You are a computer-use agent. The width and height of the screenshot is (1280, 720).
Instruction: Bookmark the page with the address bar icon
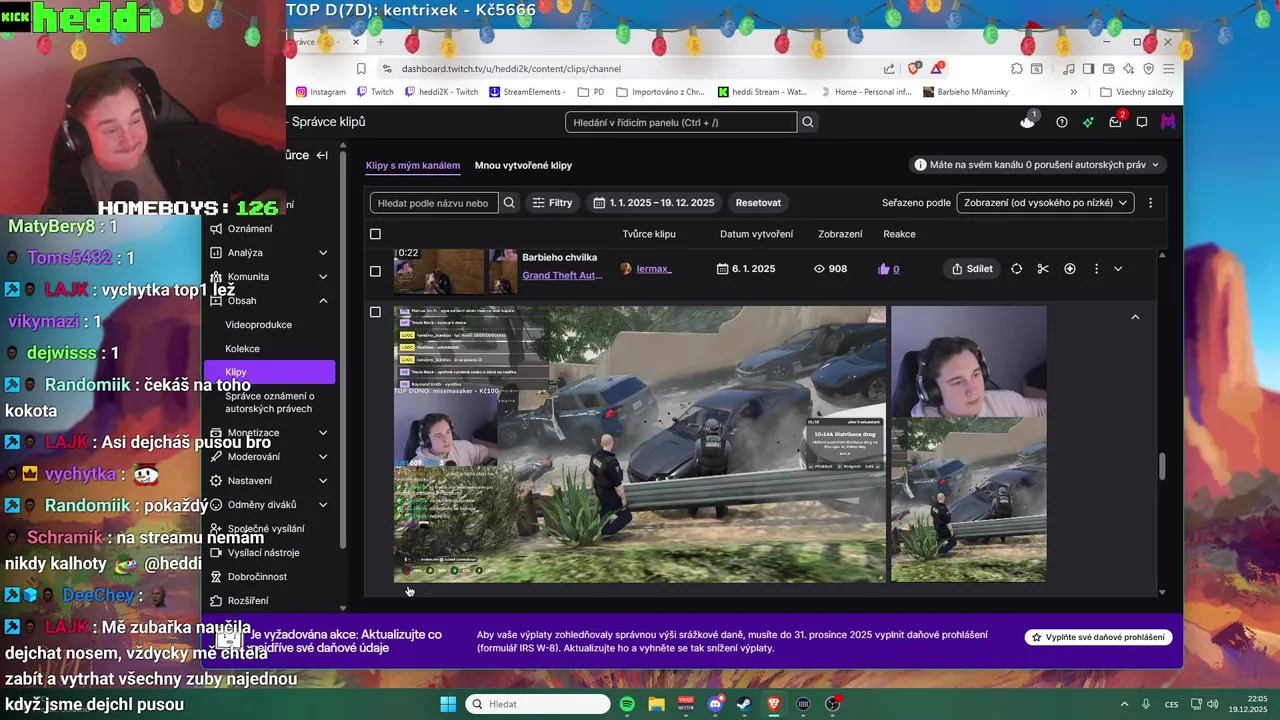click(361, 68)
